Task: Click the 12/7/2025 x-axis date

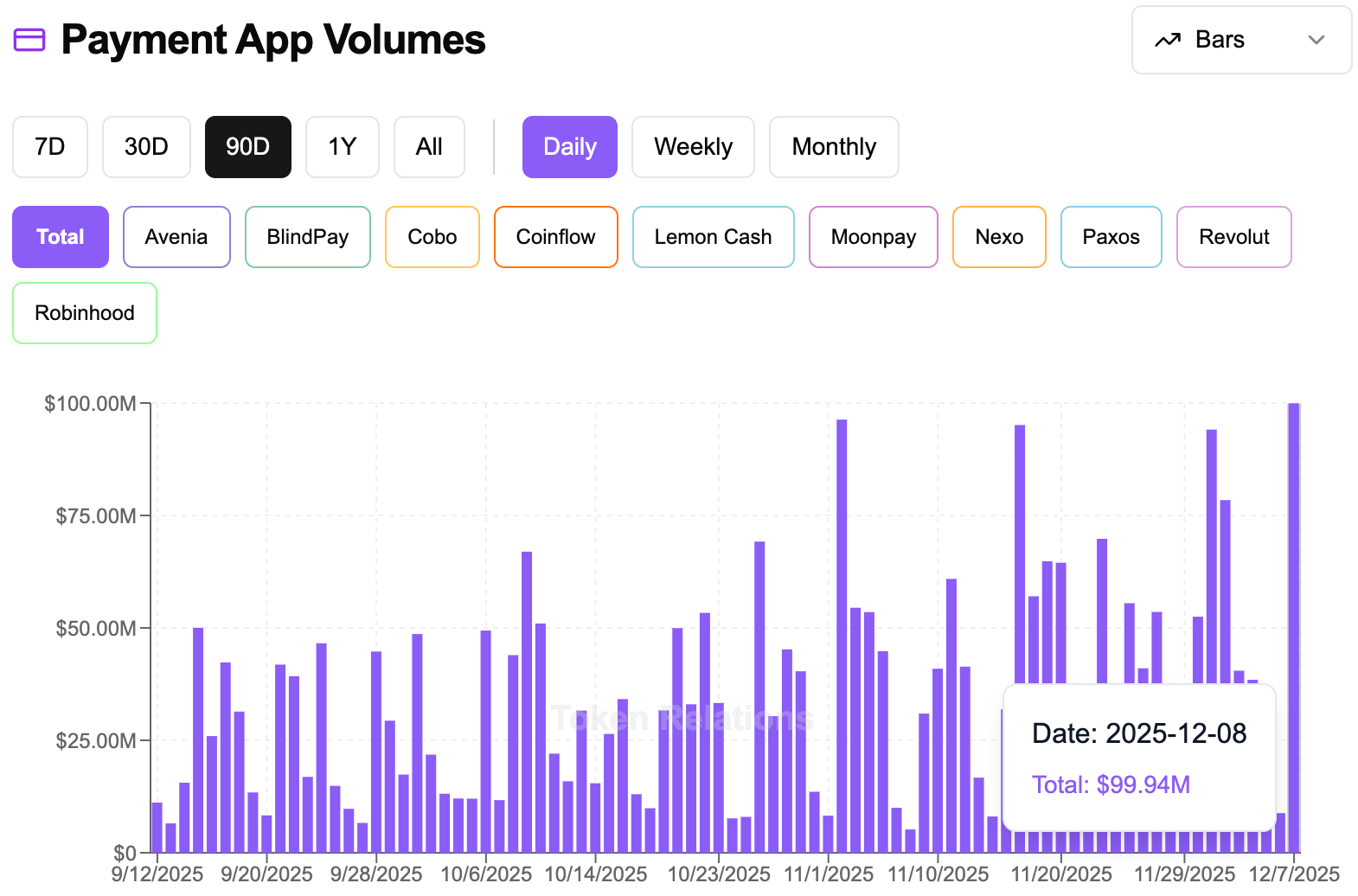Action: [1294, 874]
